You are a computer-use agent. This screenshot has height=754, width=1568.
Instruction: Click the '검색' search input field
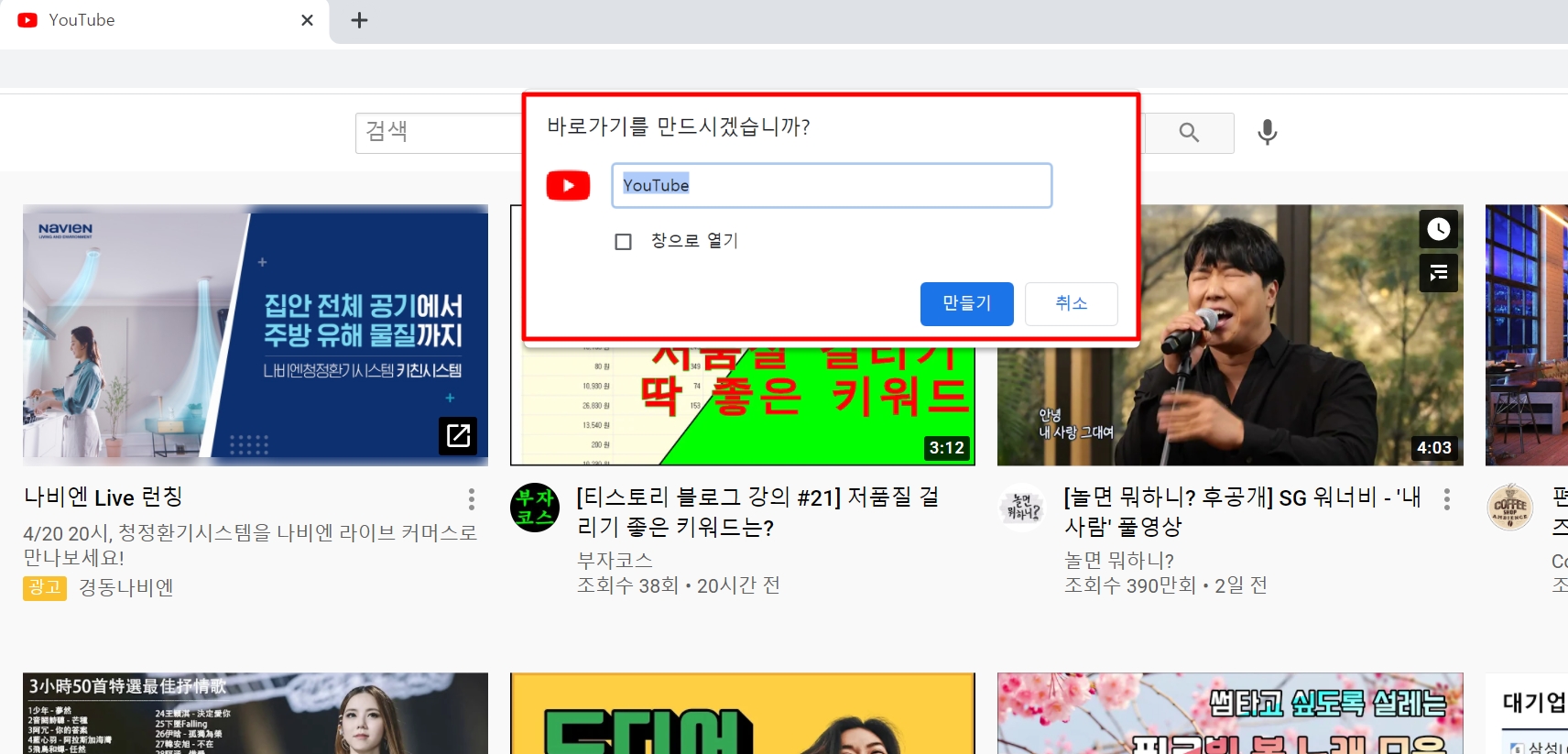click(438, 133)
